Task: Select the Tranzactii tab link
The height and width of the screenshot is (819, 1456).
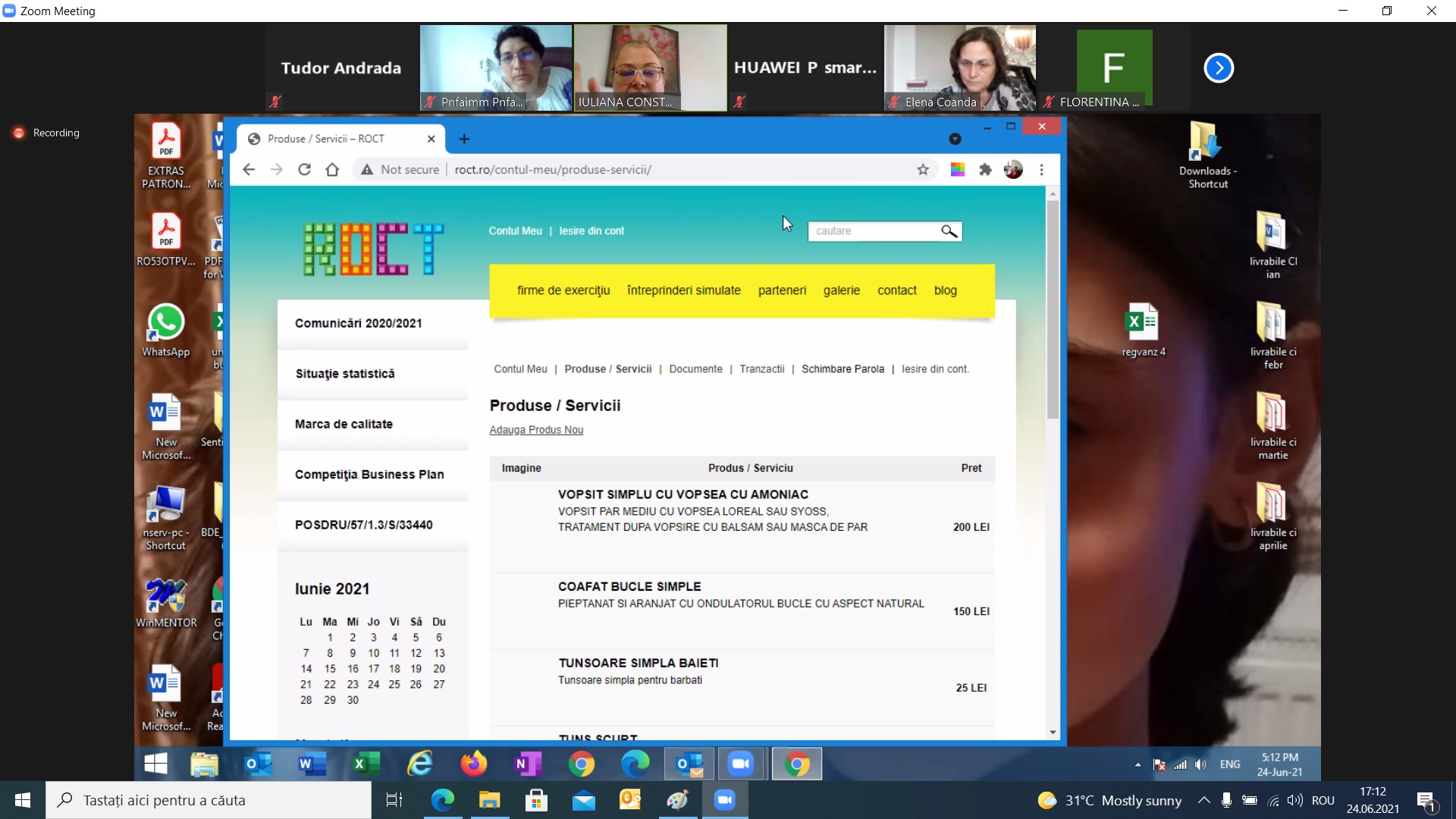Action: tap(761, 369)
